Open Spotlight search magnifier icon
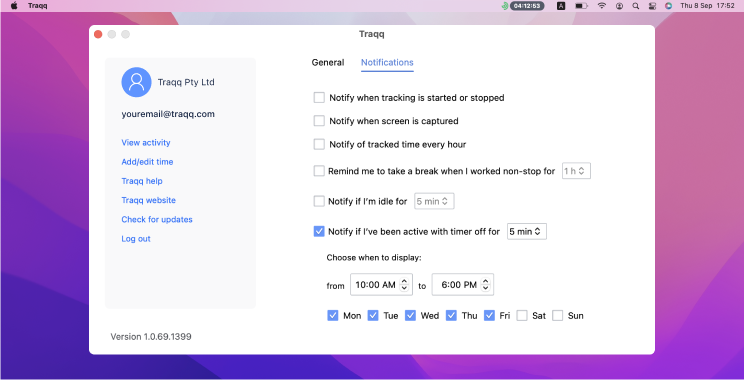This screenshot has height=380, width=744. 635,6
